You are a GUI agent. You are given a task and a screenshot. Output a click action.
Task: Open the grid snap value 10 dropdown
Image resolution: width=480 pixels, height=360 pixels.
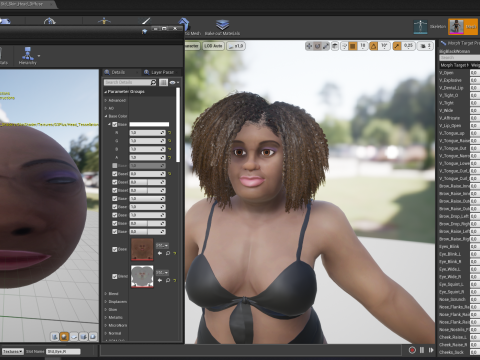pos(362,46)
